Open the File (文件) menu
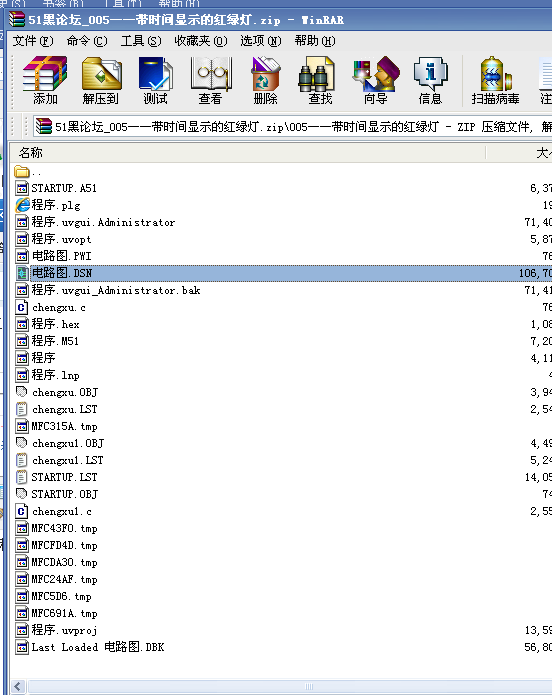552x695 pixels. (x=33, y=41)
